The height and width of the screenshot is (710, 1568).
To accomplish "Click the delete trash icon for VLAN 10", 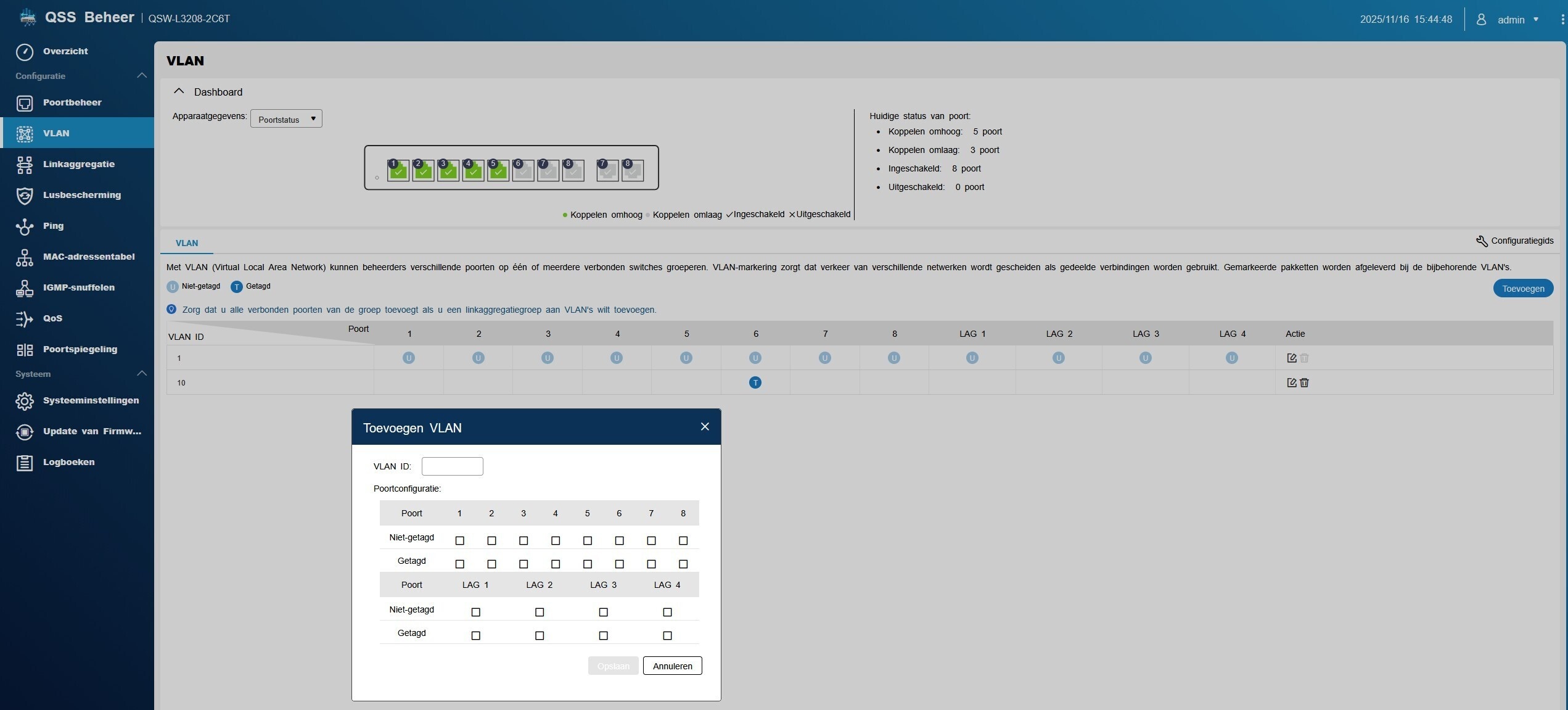I will pos(1304,382).
